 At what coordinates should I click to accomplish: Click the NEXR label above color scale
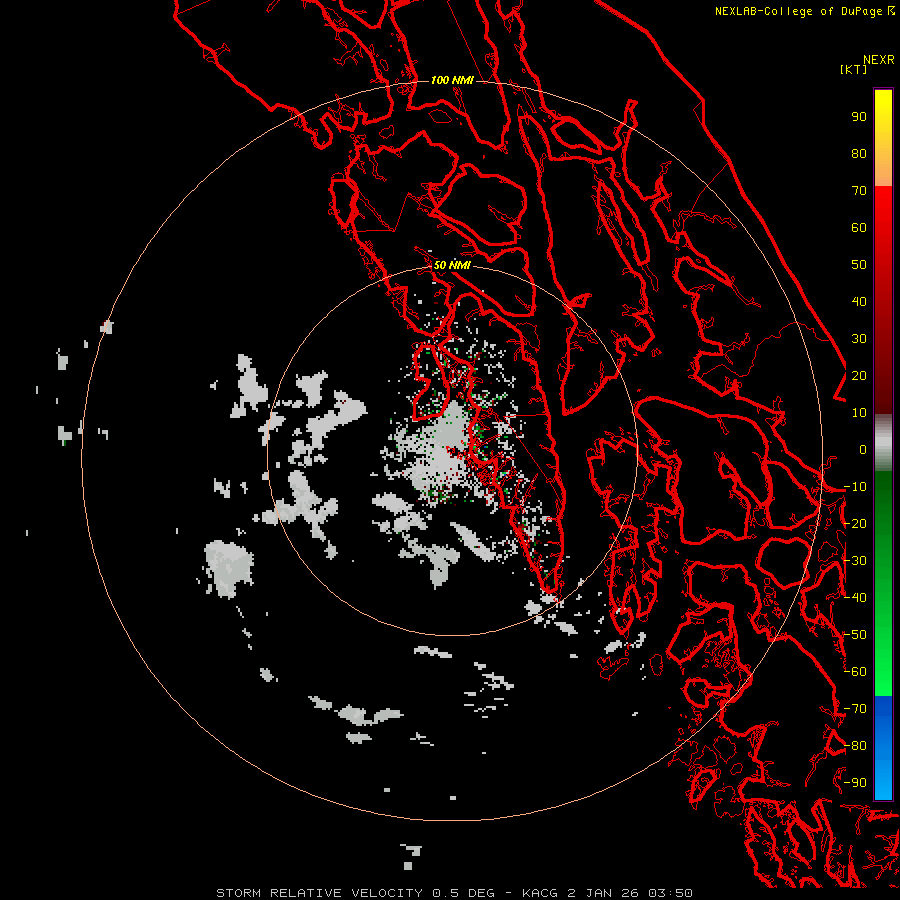(x=879, y=60)
